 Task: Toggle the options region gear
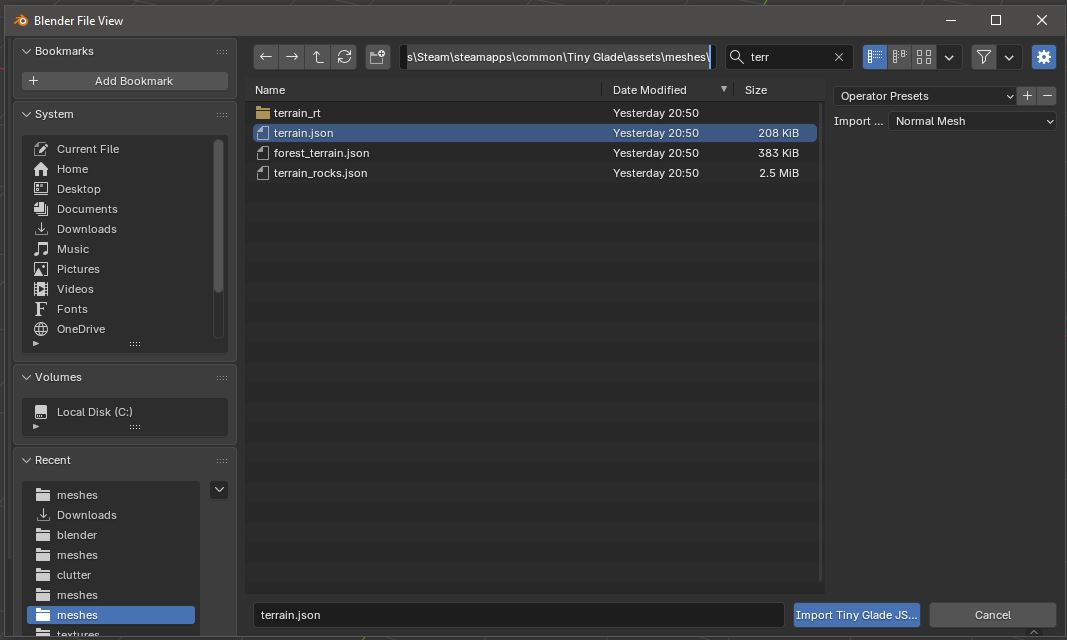(x=1044, y=57)
